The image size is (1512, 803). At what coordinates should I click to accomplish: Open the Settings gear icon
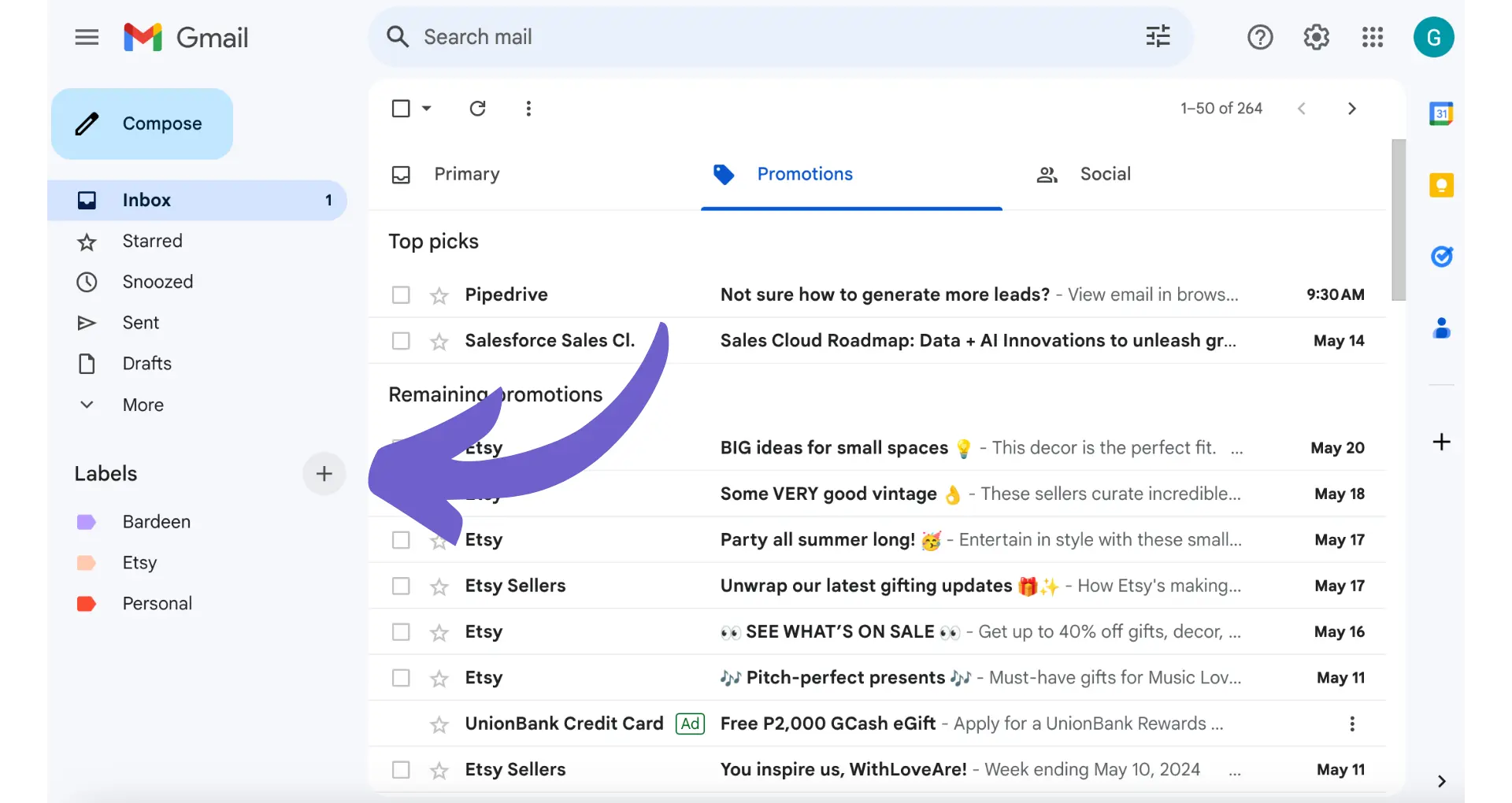[x=1316, y=37]
